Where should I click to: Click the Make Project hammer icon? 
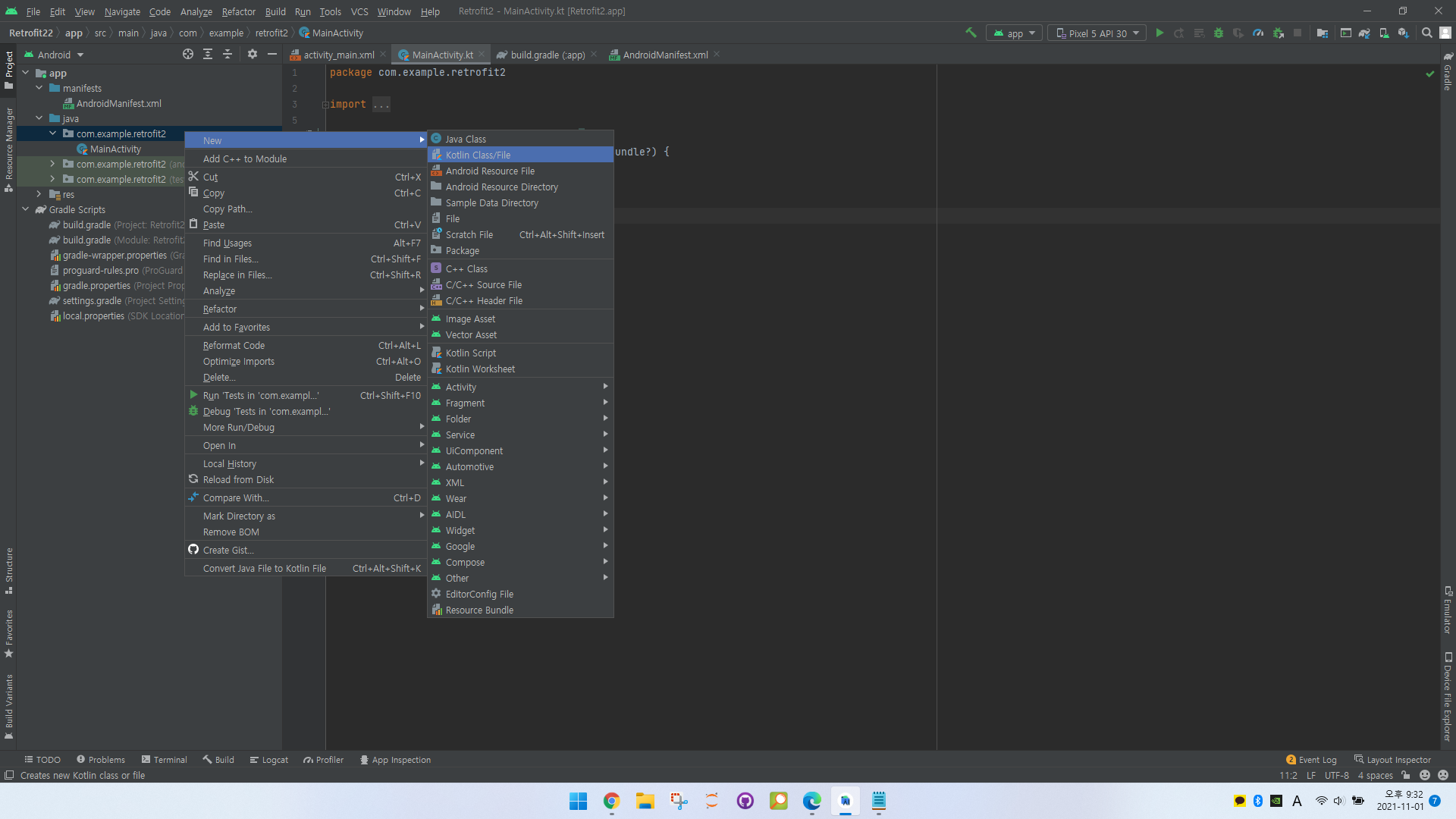[x=971, y=33]
